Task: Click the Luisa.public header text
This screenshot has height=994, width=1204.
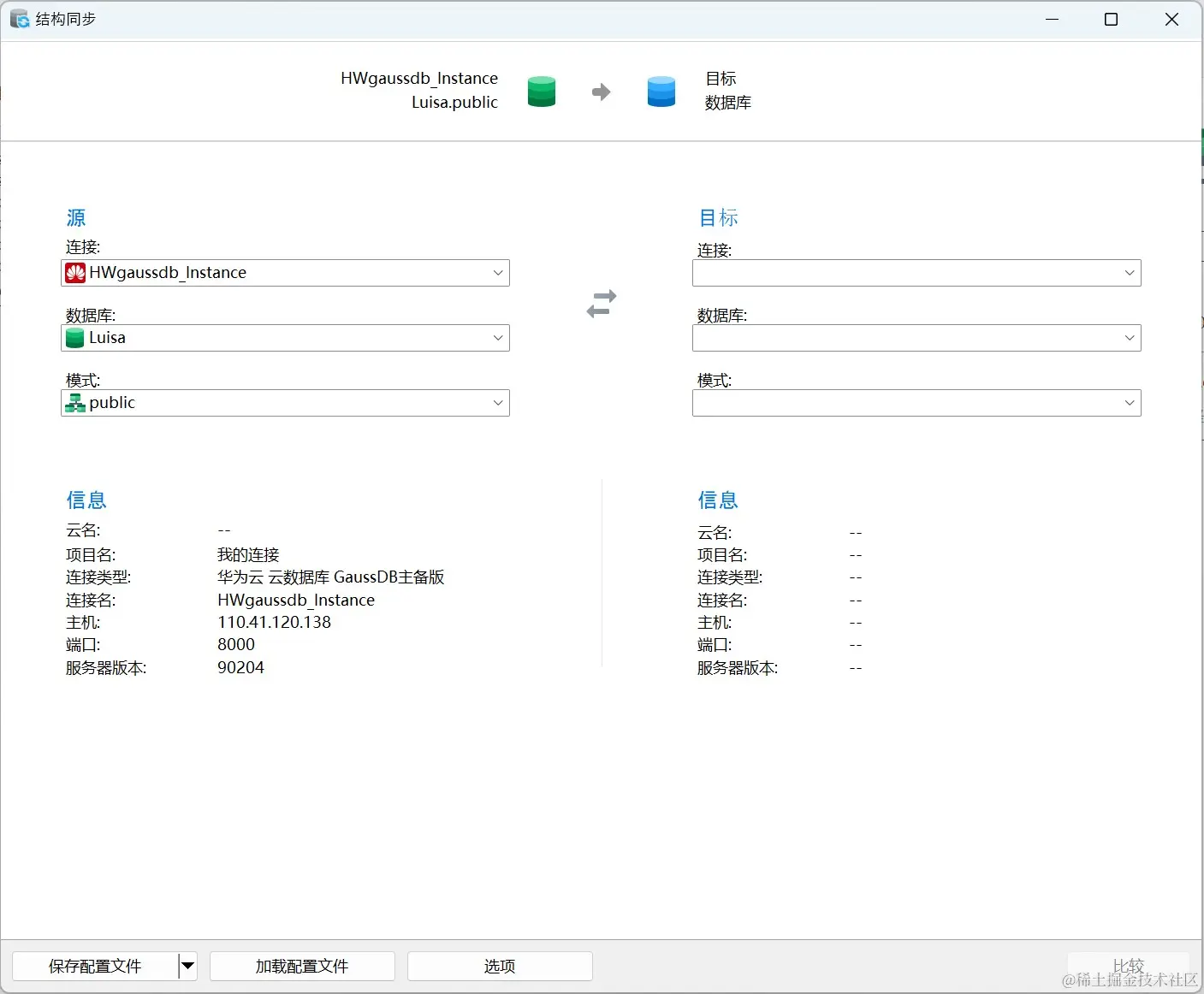Action: click(x=454, y=102)
